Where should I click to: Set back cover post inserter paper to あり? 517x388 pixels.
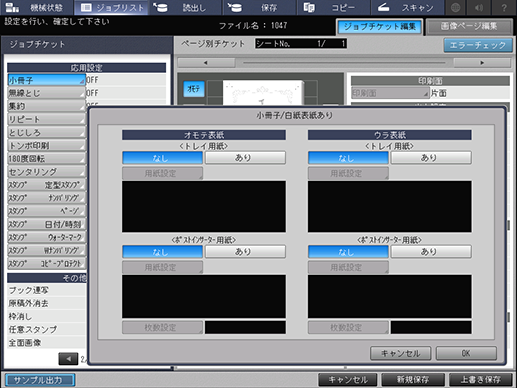[431, 252]
